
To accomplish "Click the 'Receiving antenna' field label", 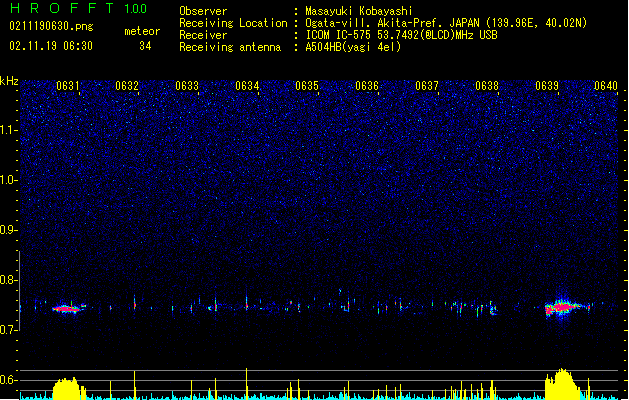I will point(230,47).
